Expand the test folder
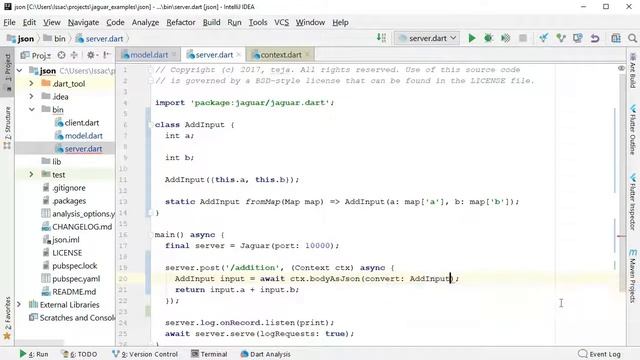 (x=31, y=174)
